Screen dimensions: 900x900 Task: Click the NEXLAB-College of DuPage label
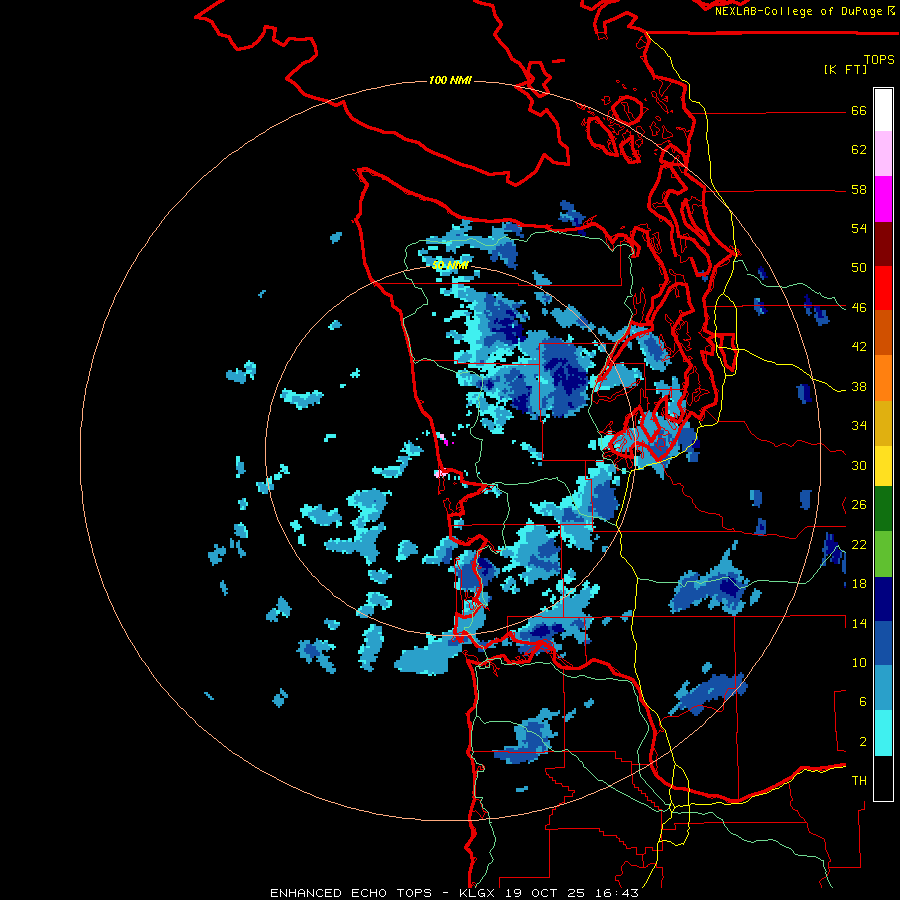coord(805,11)
